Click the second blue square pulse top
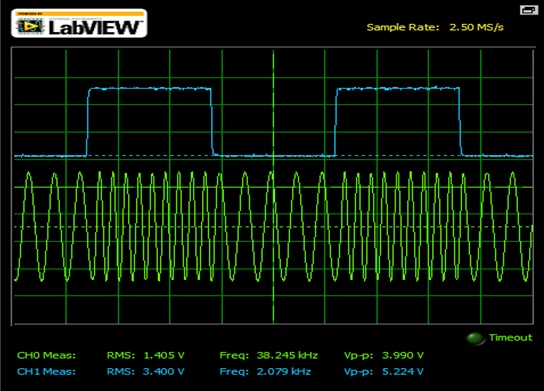 tap(398, 89)
